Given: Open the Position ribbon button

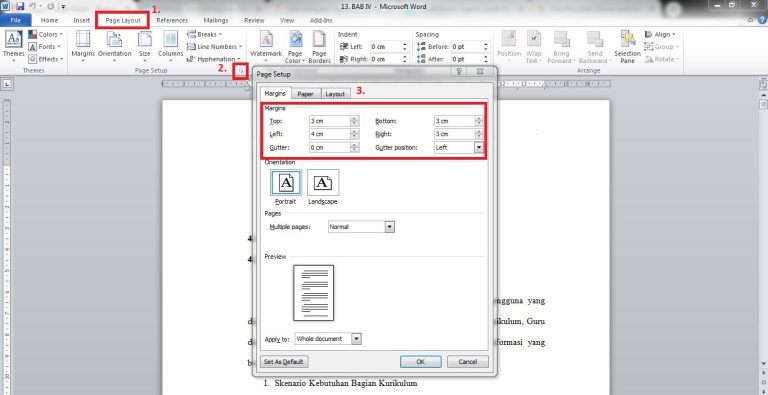Looking at the screenshot, I should coord(509,46).
